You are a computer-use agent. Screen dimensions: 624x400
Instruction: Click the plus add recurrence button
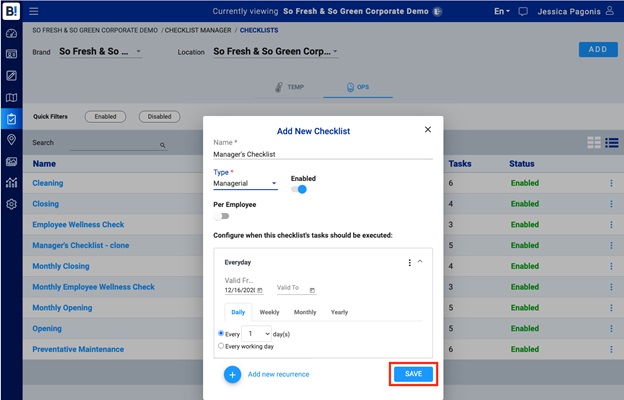tap(232, 375)
